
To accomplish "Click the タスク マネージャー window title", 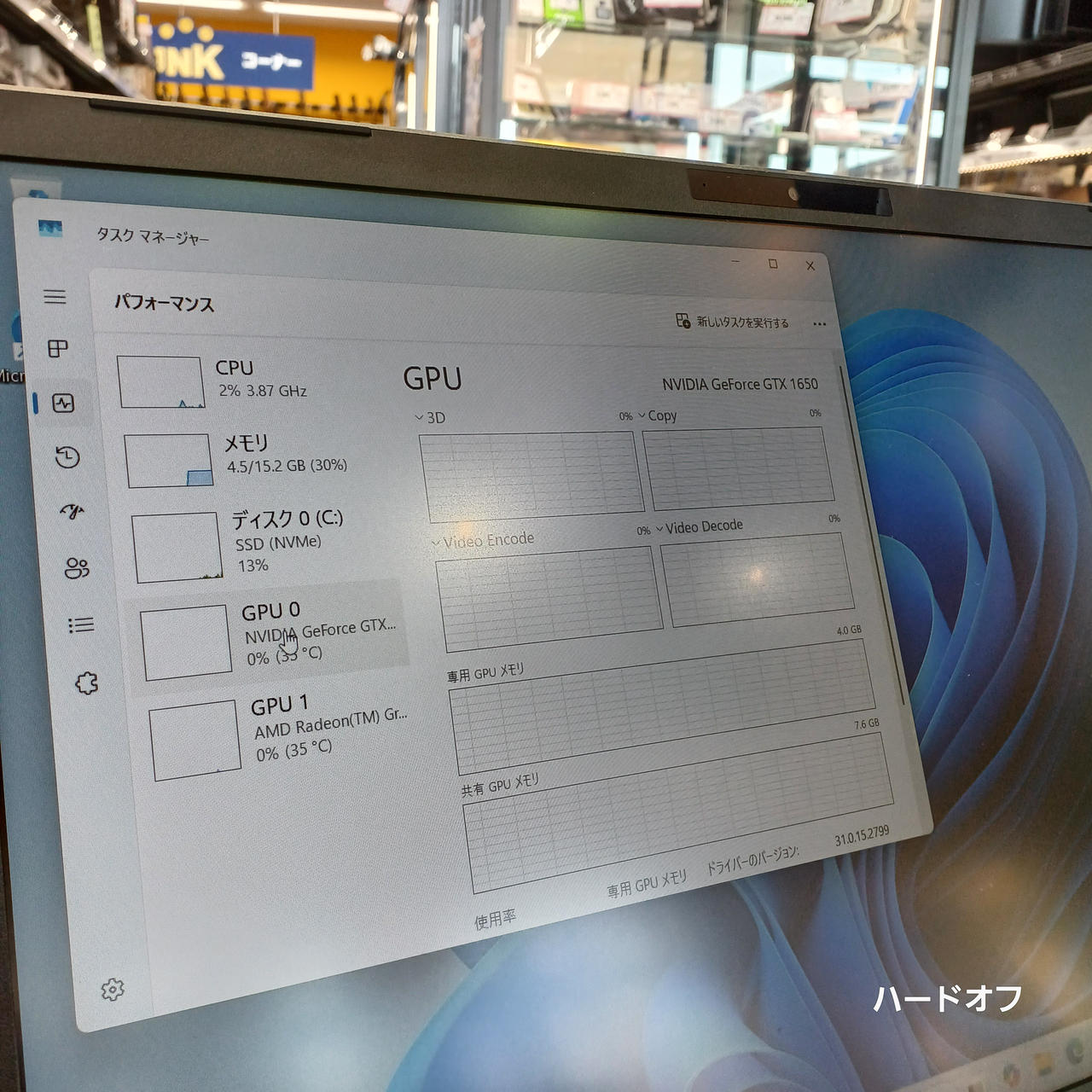I will (153, 235).
